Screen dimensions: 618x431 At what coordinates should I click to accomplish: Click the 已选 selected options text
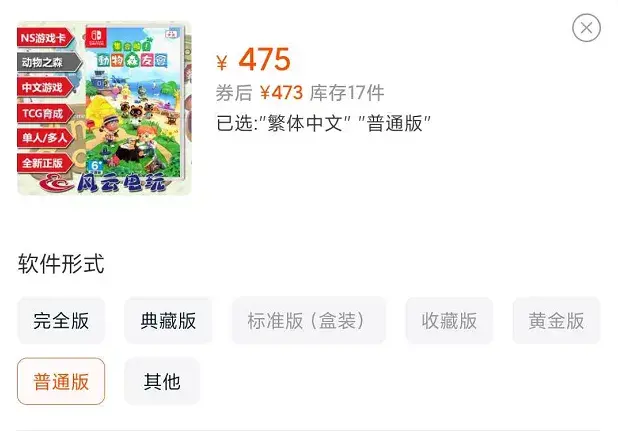point(323,123)
